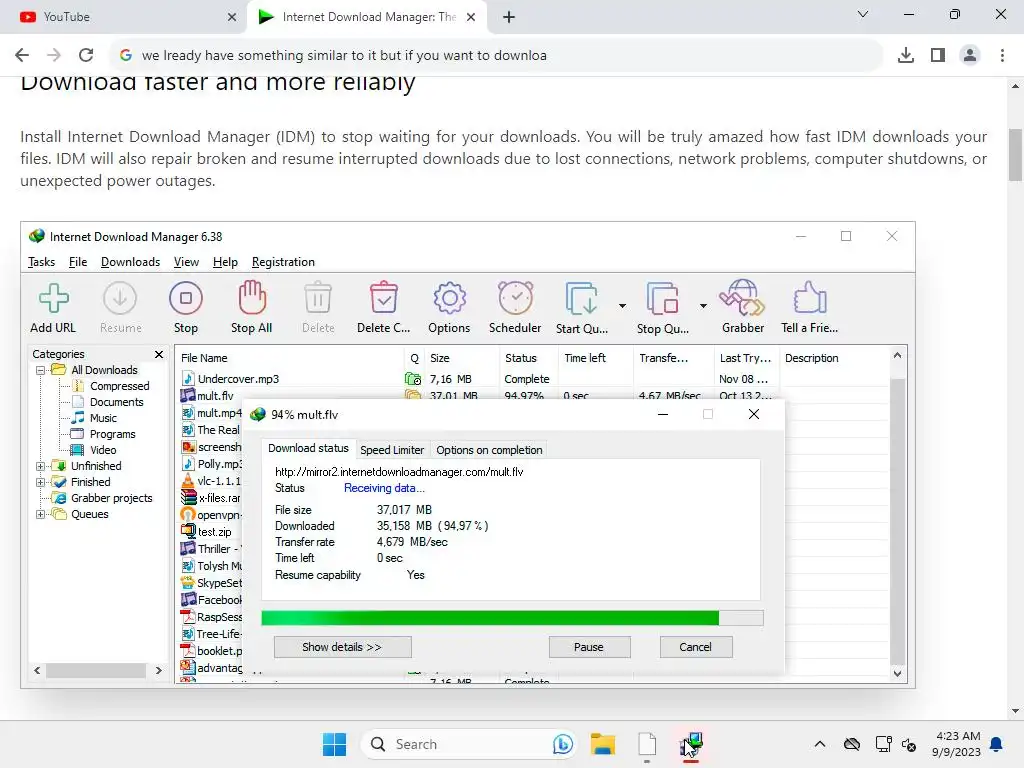Click the download list scroll down arrow
This screenshot has height=768, width=1024.
[897, 673]
